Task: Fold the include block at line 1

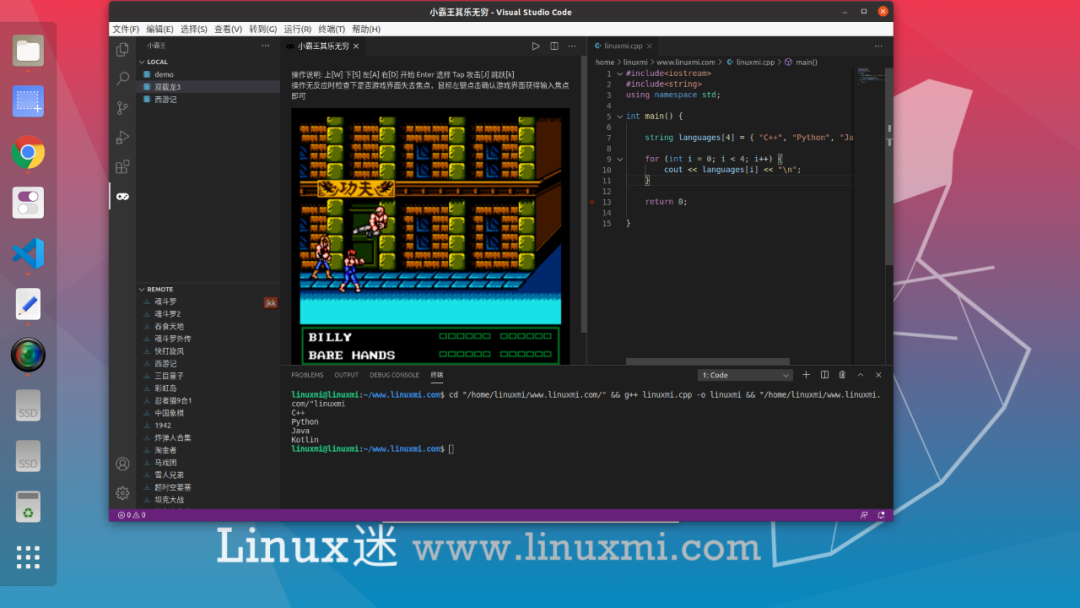Action: (620, 73)
